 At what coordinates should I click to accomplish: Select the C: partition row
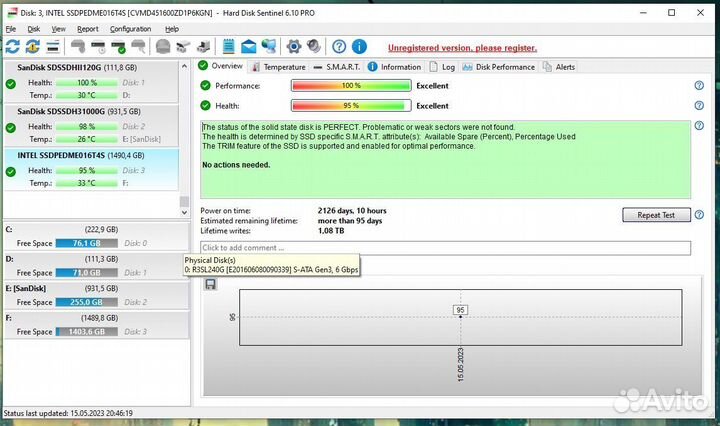coord(96,236)
